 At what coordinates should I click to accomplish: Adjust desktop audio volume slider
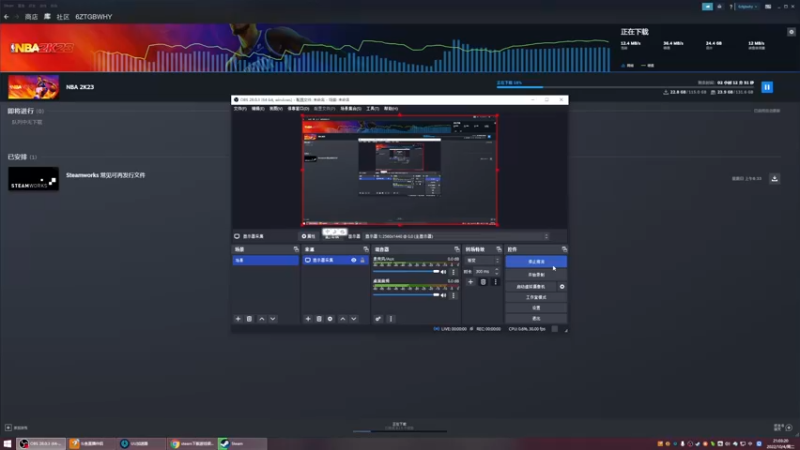coord(406,295)
